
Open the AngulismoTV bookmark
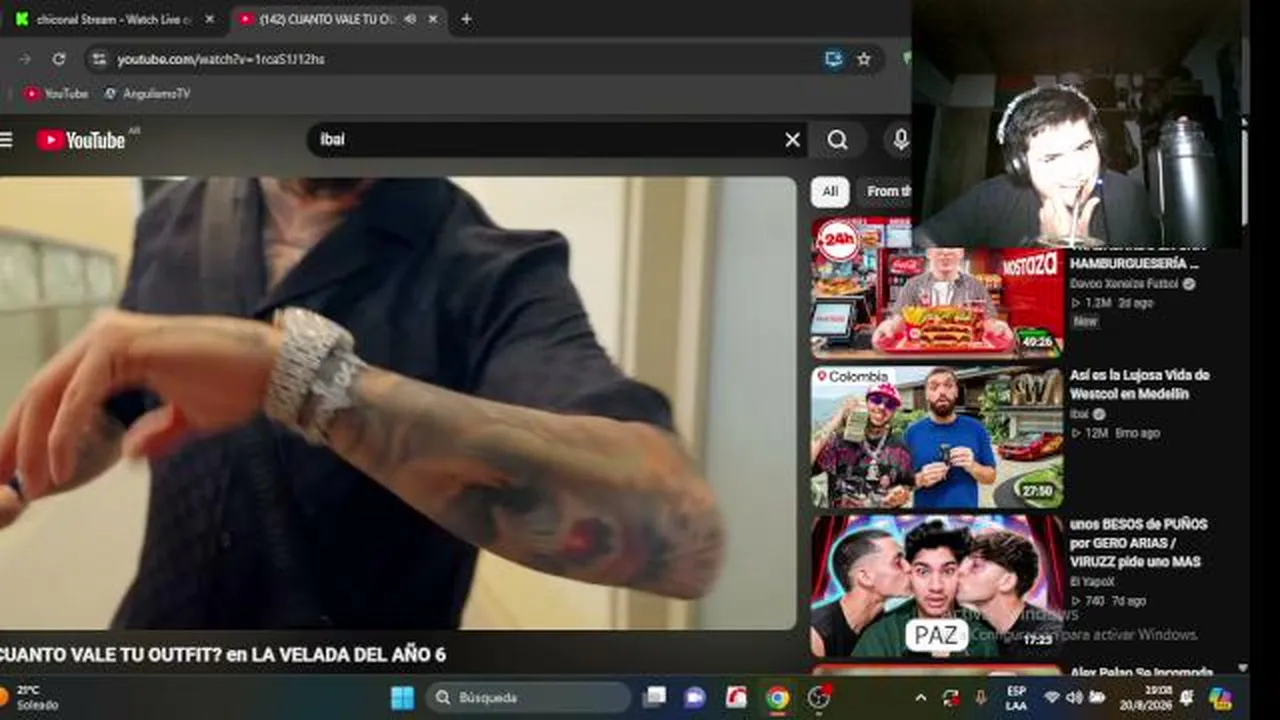(x=147, y=93)
